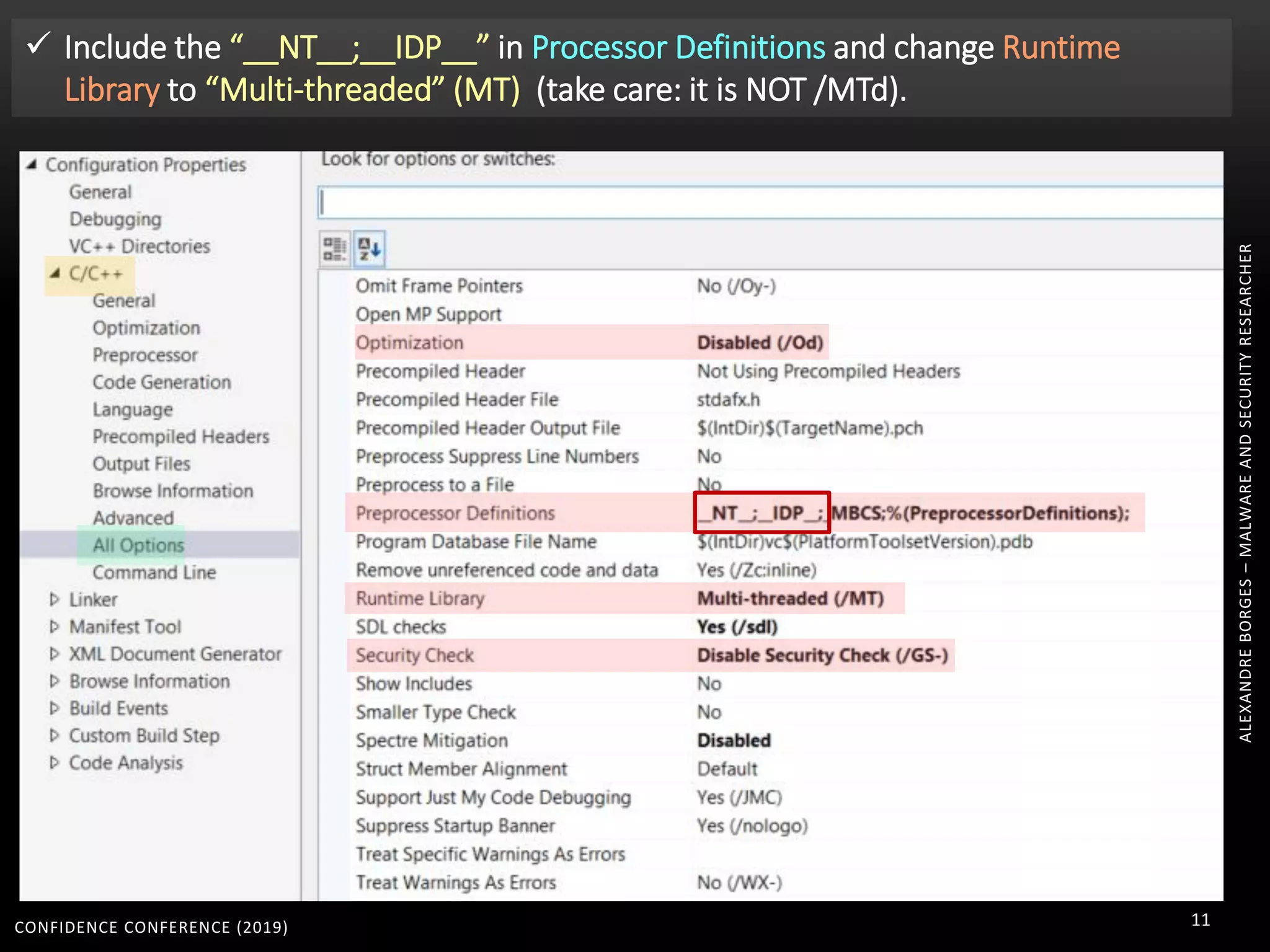Screen dimensions: 1270x952
Task: Open the Advanced page under C/C++
Action: (x=133, y=518)
